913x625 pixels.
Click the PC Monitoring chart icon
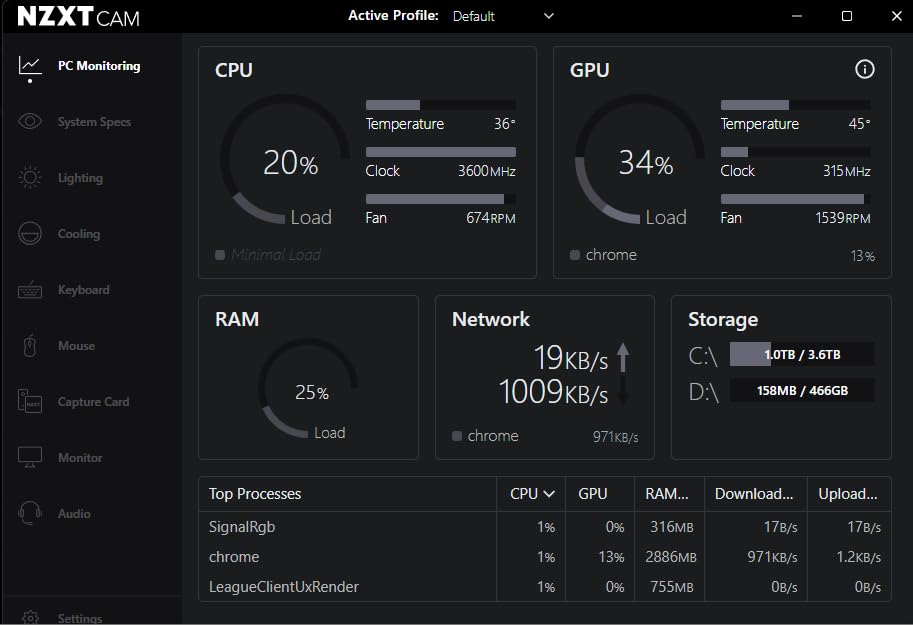click(x=30, y=66)
